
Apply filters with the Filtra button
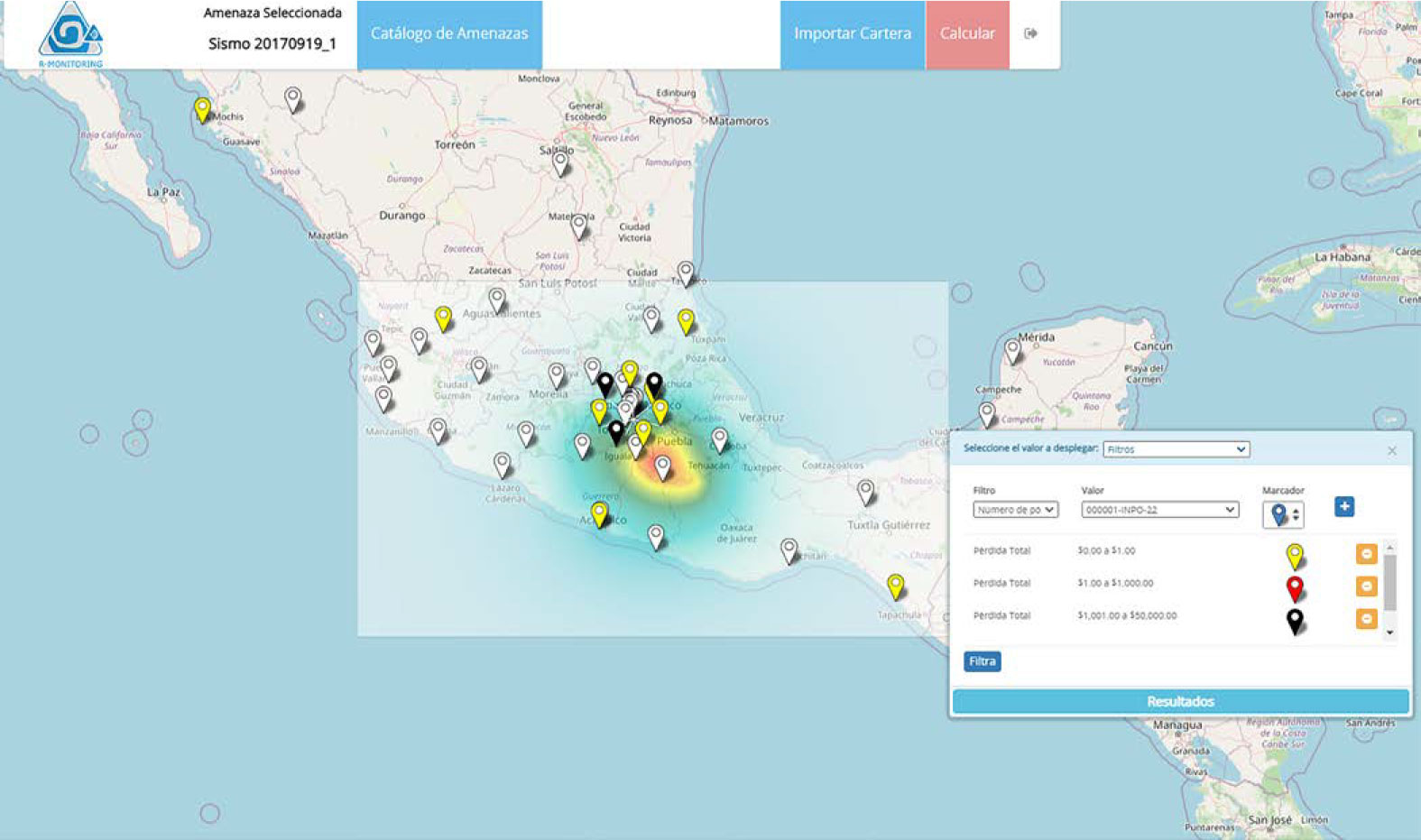pos(982,661)
